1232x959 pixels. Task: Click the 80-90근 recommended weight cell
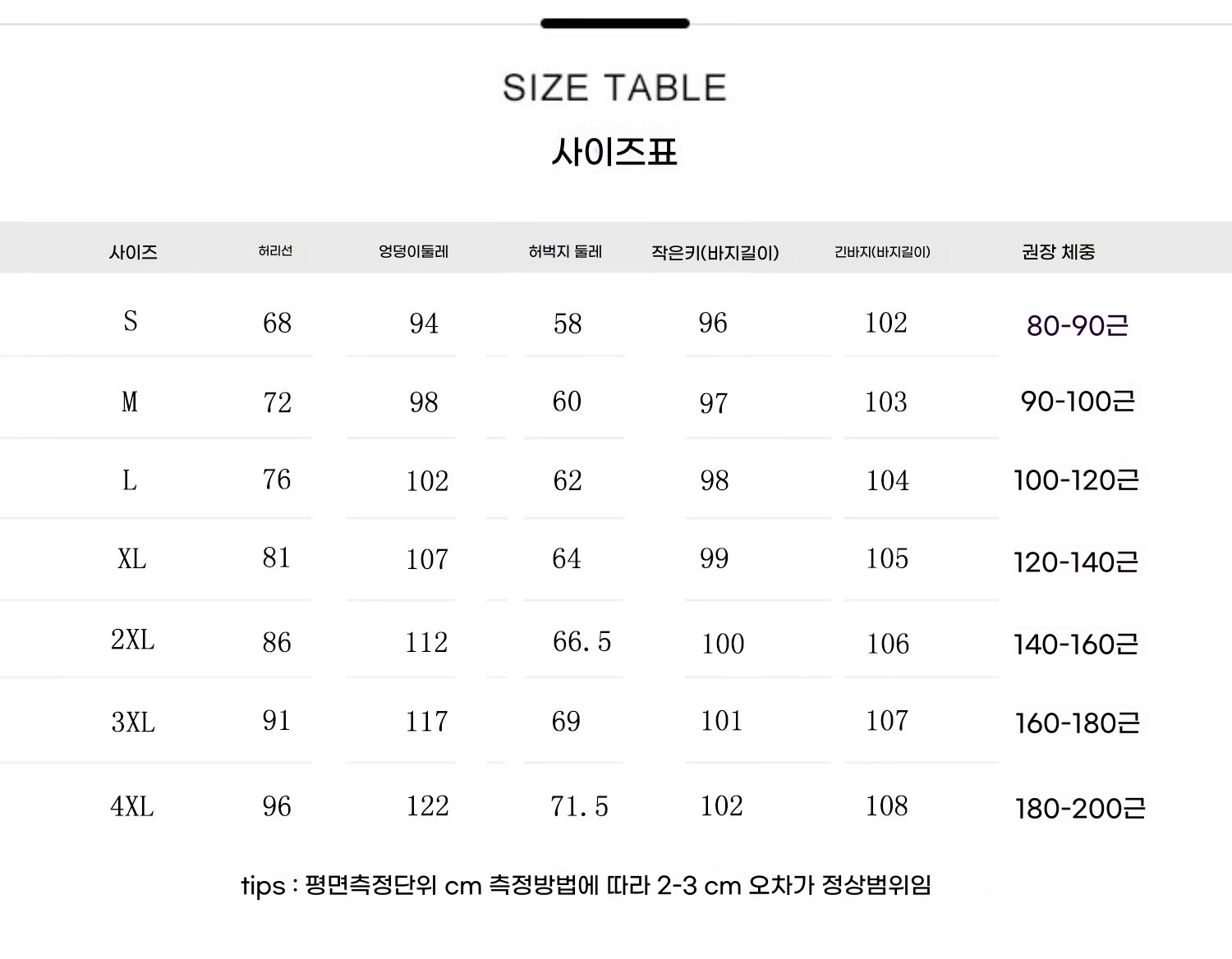point(1077,325)
